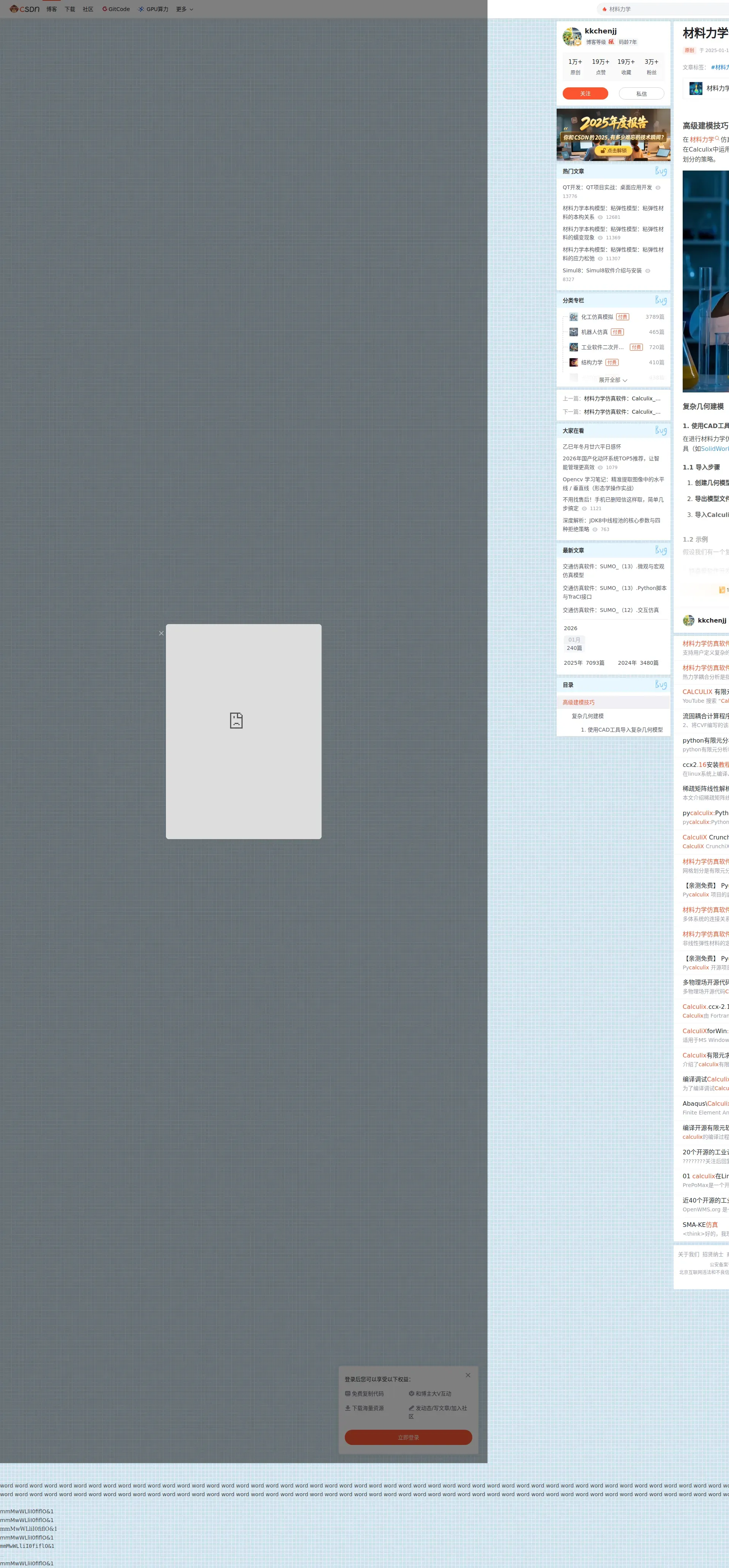Click the broken image placeholder icon
The width and height of the screenshot is (729, 1568).
pos(236,720)
